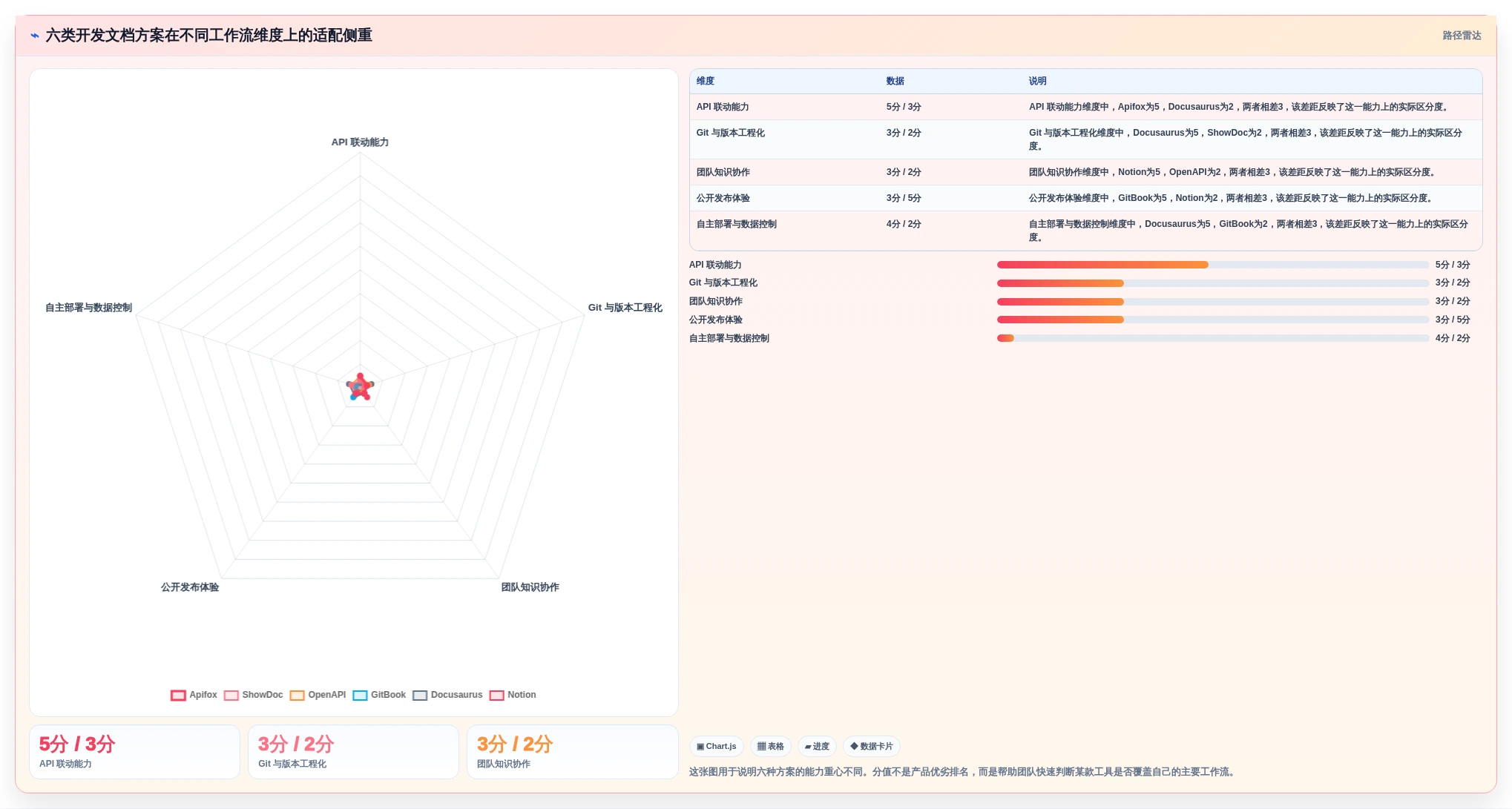Click the 维度 column header
This screenshot has width=1512, height=809.
pyautogui.click(x=706, y=81)
